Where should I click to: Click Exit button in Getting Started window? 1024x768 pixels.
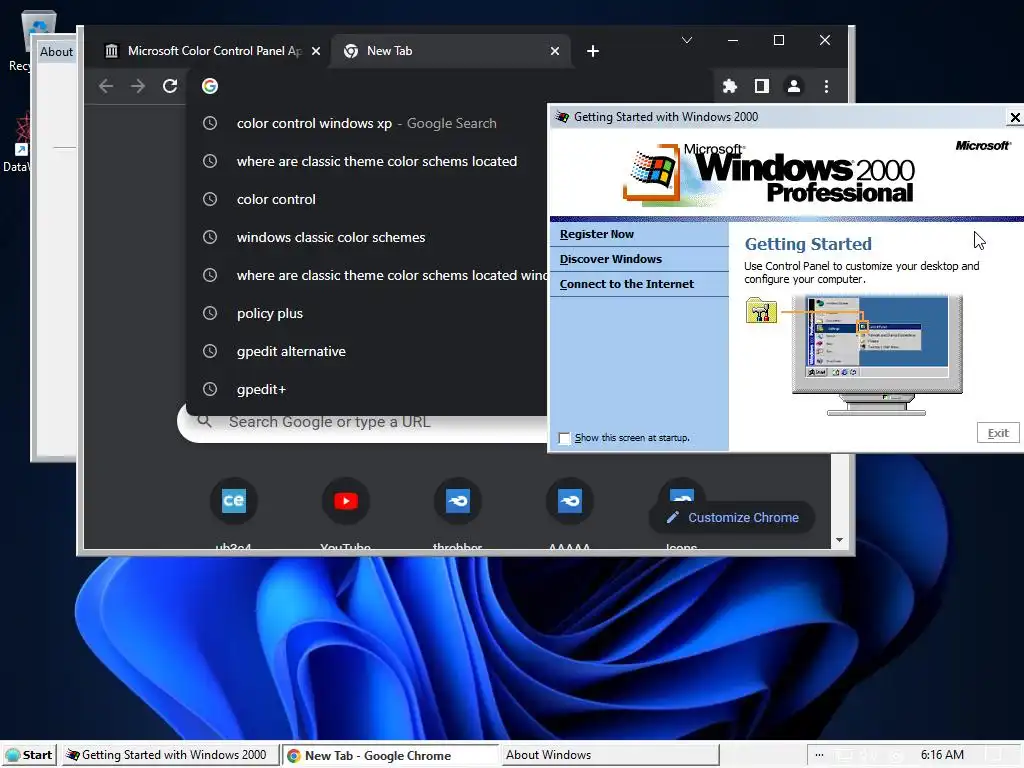998,433
